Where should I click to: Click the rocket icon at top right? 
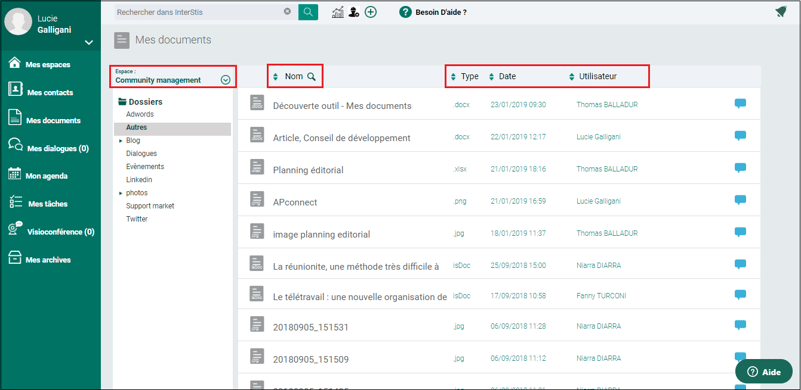click(780, 12)
